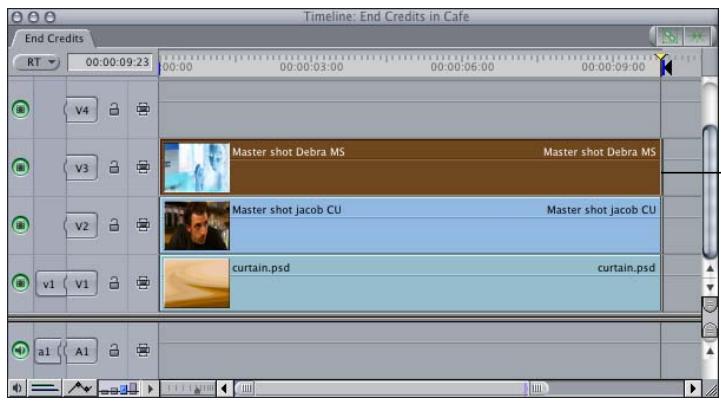
Task: Click the 00:00:03:00 ruler mark
Action: [x=311, y=67]
